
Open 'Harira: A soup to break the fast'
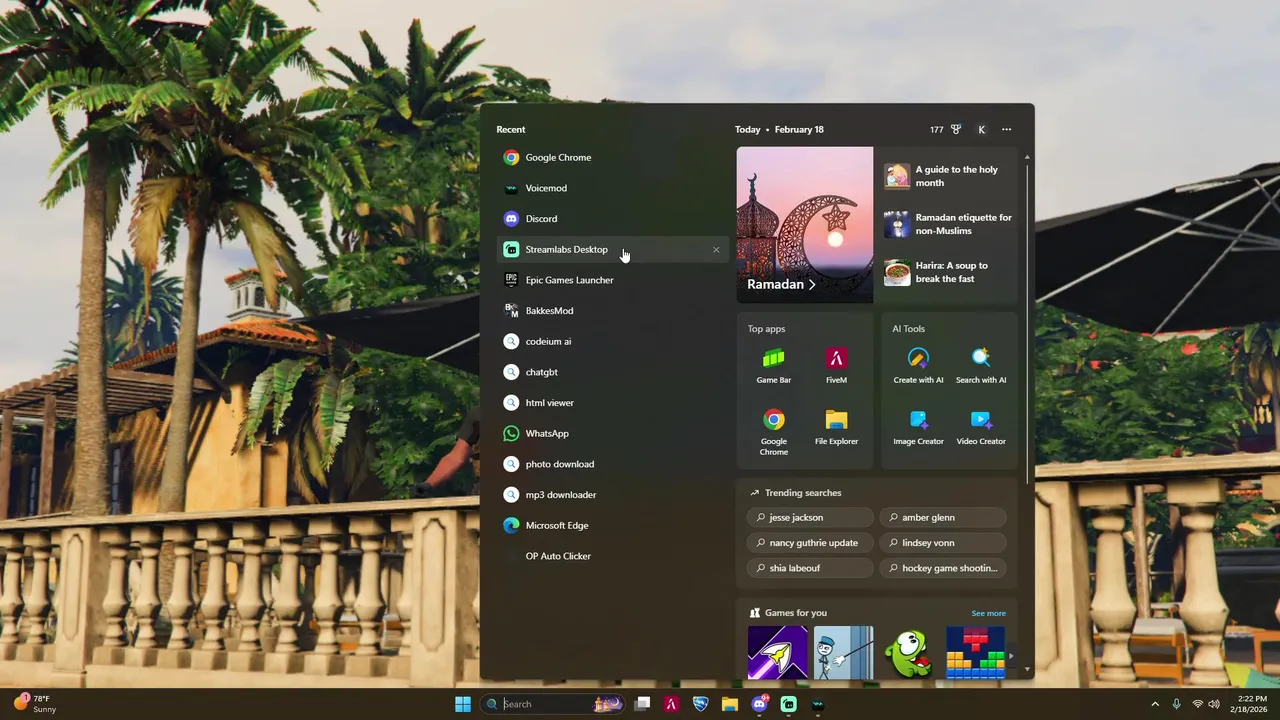[x=949, y=272]
